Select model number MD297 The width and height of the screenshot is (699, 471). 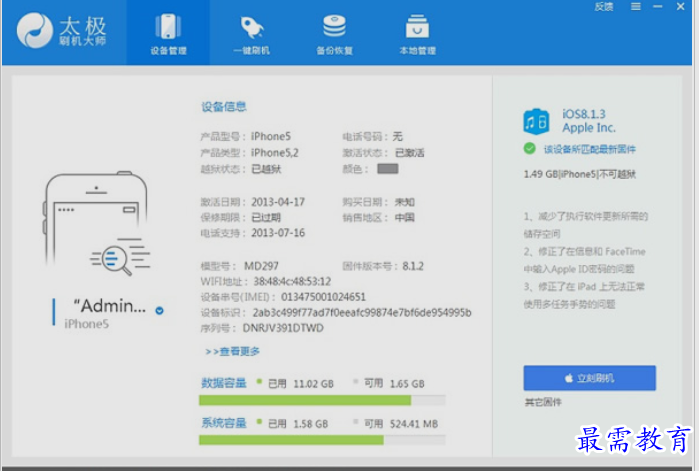coord(261,266)
